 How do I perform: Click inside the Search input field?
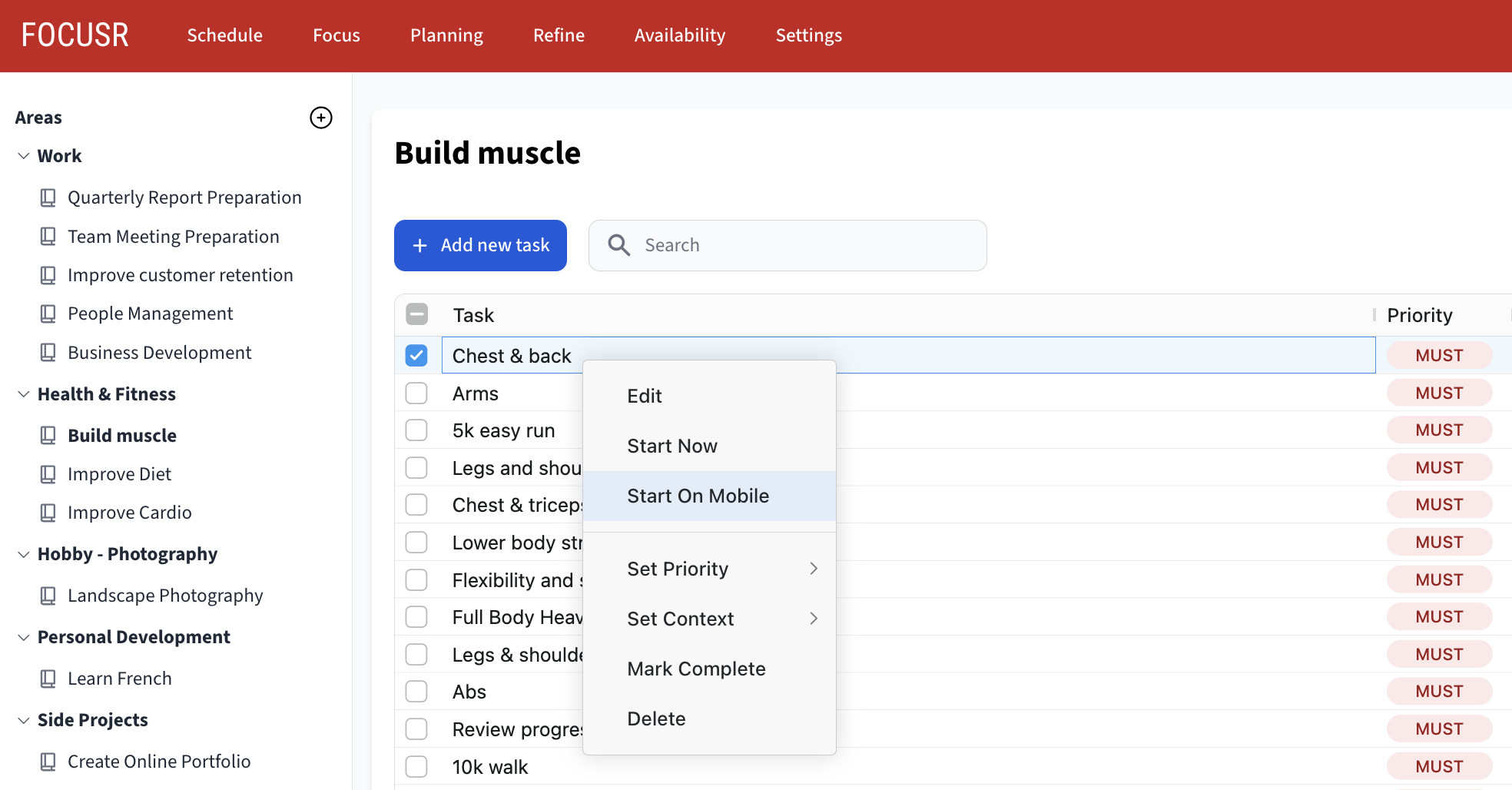pos(787,244)
